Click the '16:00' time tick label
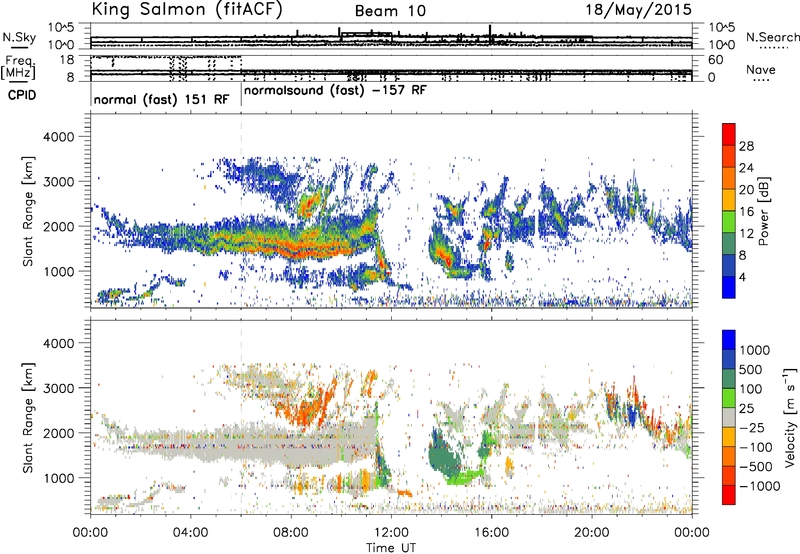 (x=491, y=533)
